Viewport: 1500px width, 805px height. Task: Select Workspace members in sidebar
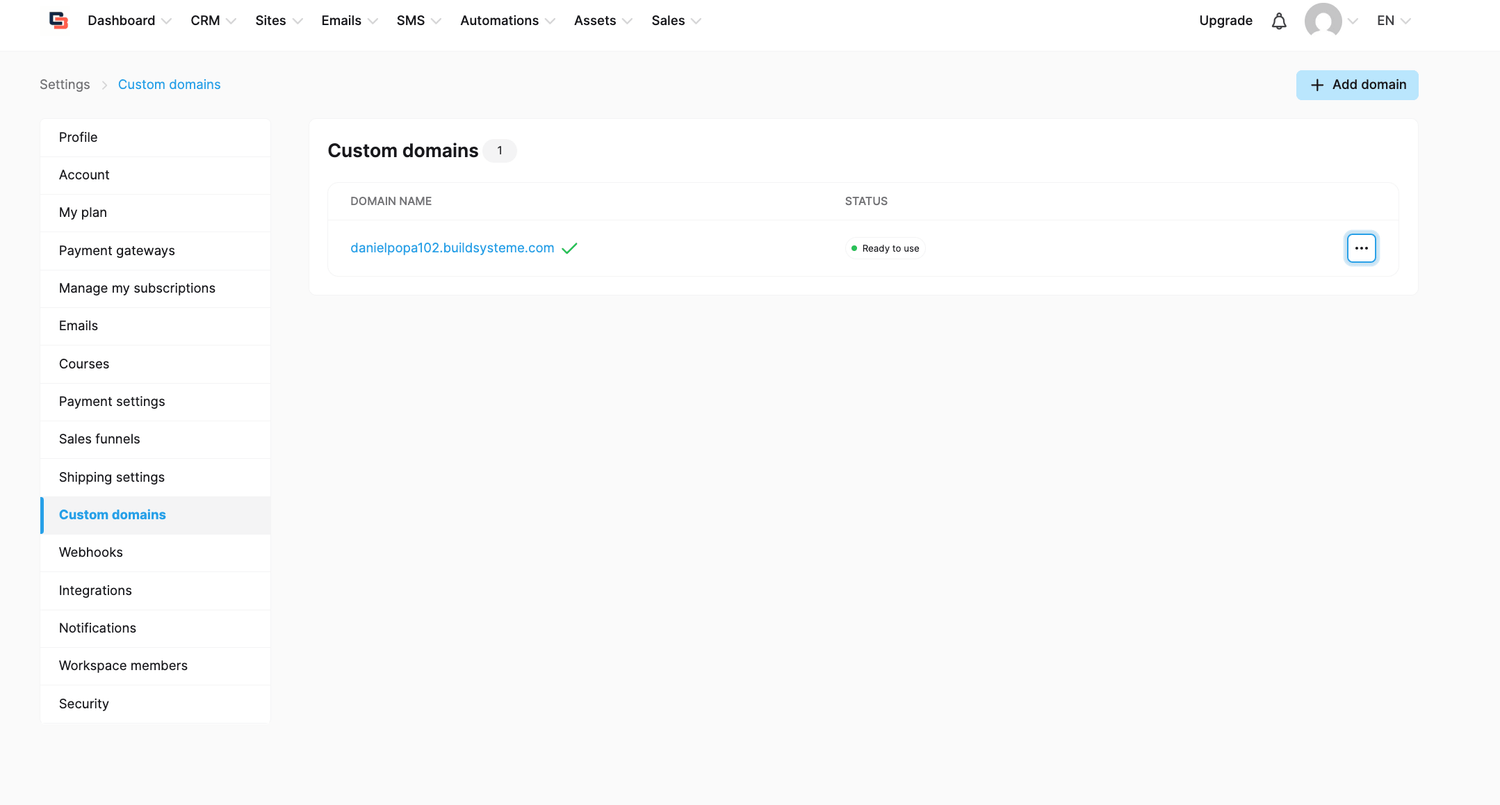[155, 666]
